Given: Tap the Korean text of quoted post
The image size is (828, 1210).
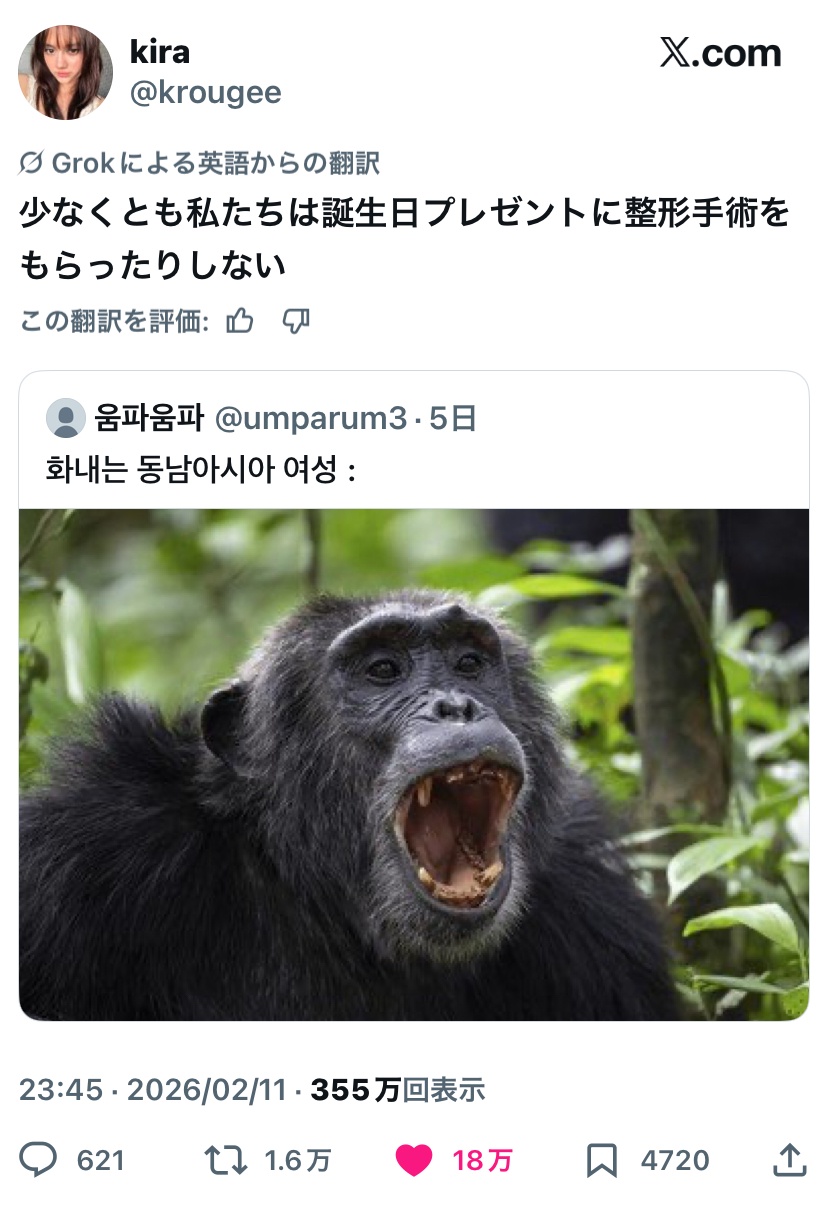Looking at the screenshot, I should (x=201, y=468).
